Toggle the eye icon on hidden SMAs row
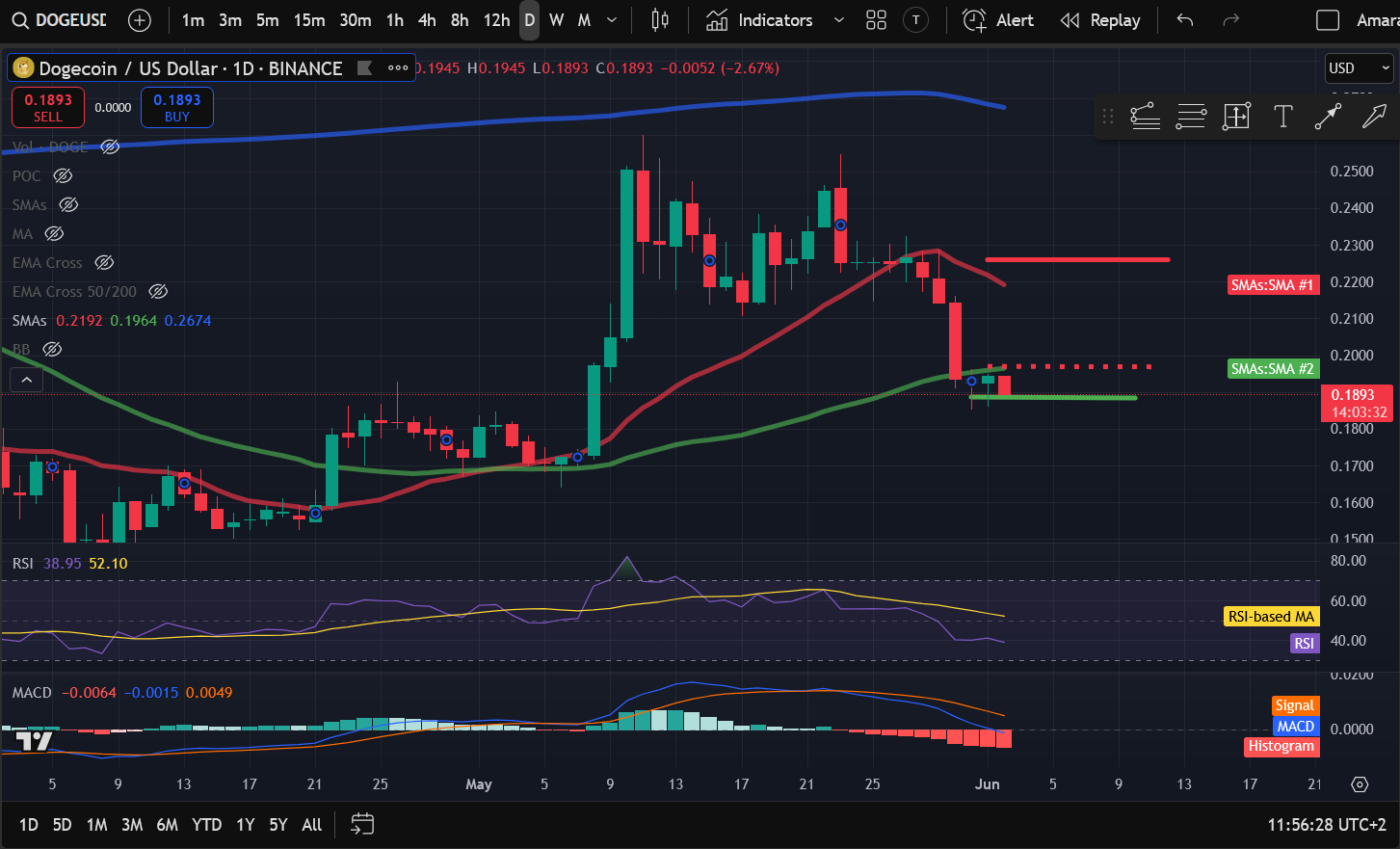This screenshot has width=1400, height=849. tap(68, 204)
